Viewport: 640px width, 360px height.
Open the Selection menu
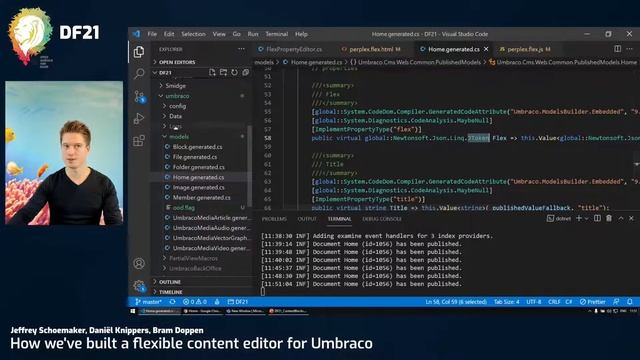point(193,34)
